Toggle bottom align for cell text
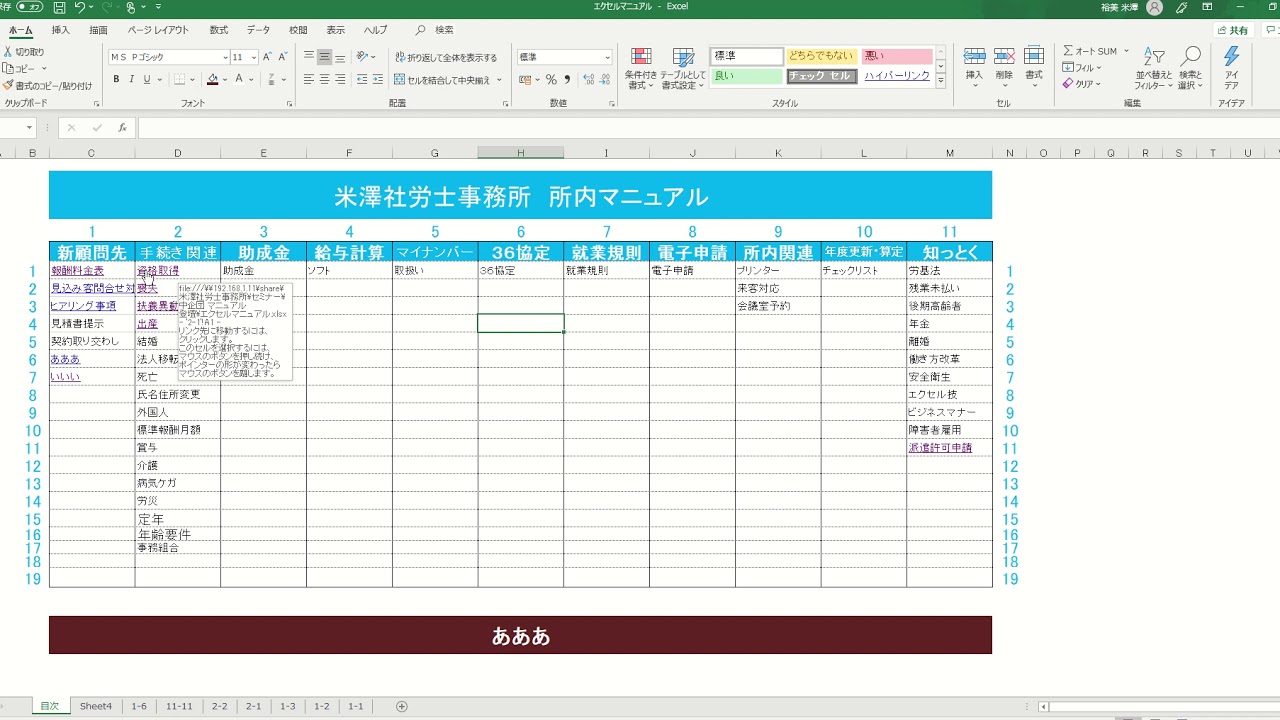The height and width of the screenshot is (720, 1280). [x=341, y=57]
